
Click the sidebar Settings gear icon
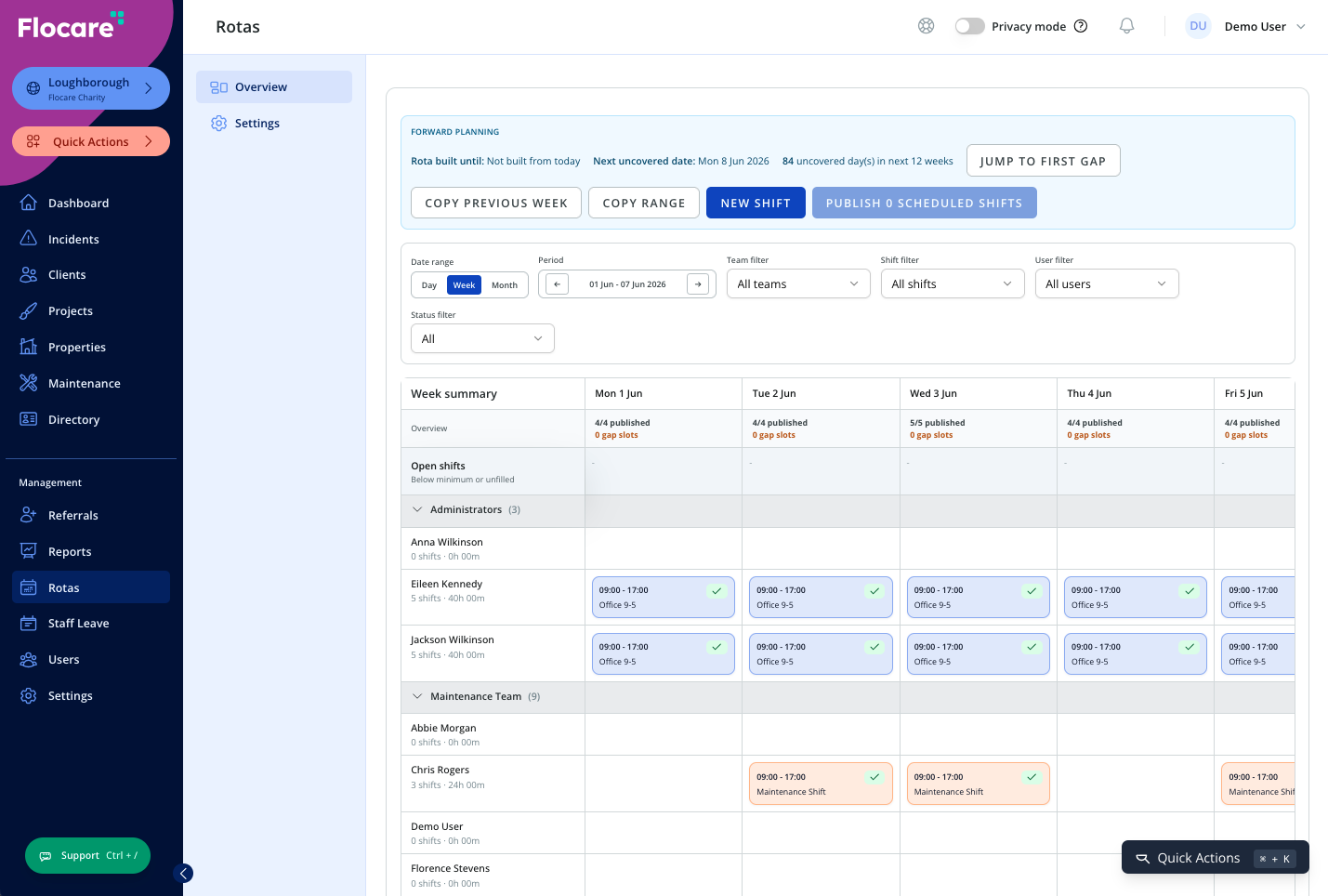[29, 695]
